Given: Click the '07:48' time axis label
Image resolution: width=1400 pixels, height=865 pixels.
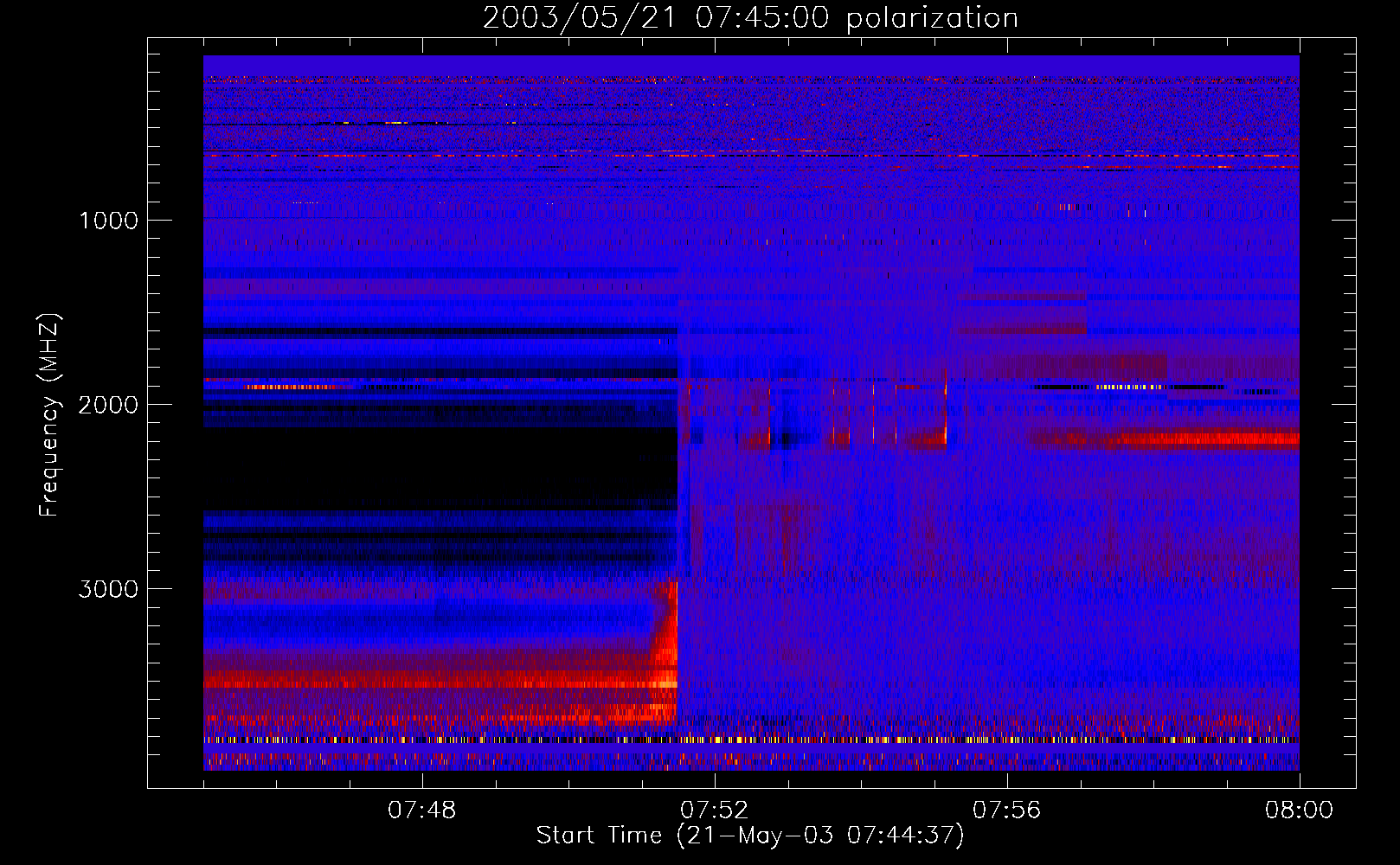Looking at the screenshot, I should [422, 811].
